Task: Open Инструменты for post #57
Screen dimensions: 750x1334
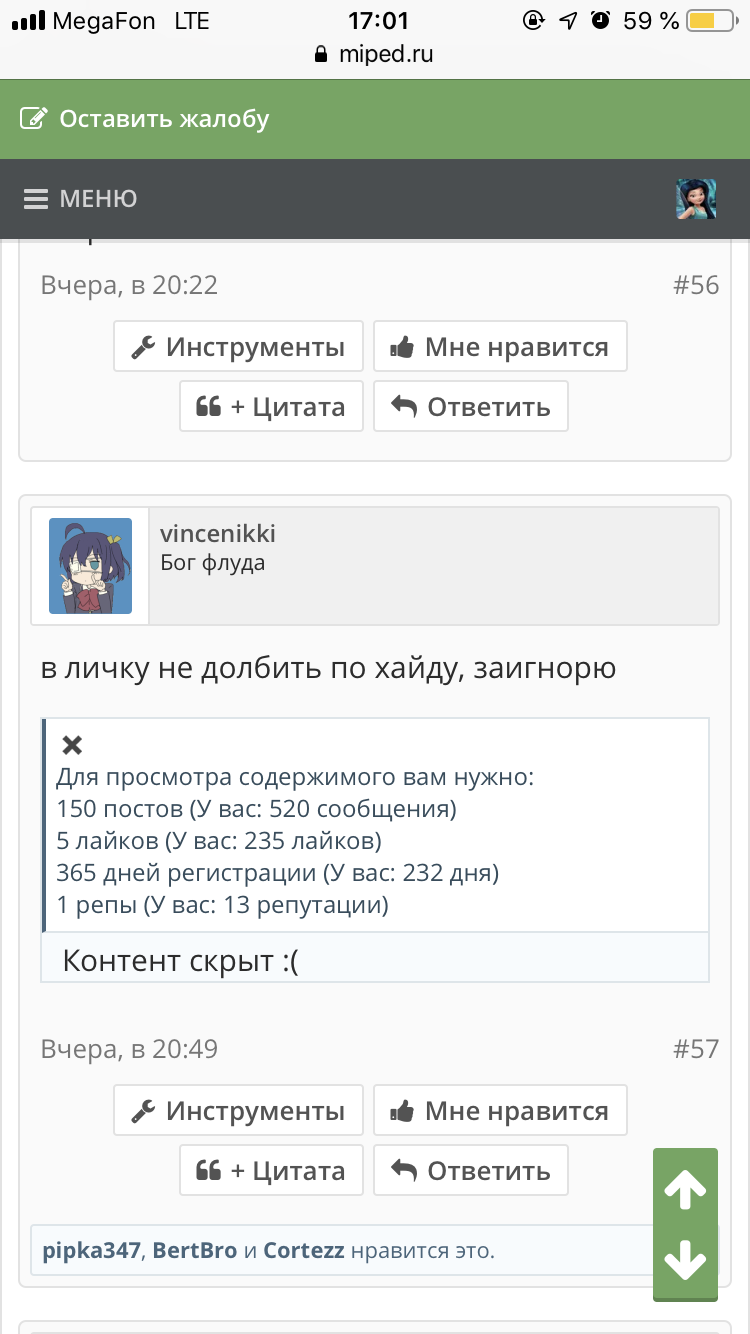Action: (x=238, y=1111)
